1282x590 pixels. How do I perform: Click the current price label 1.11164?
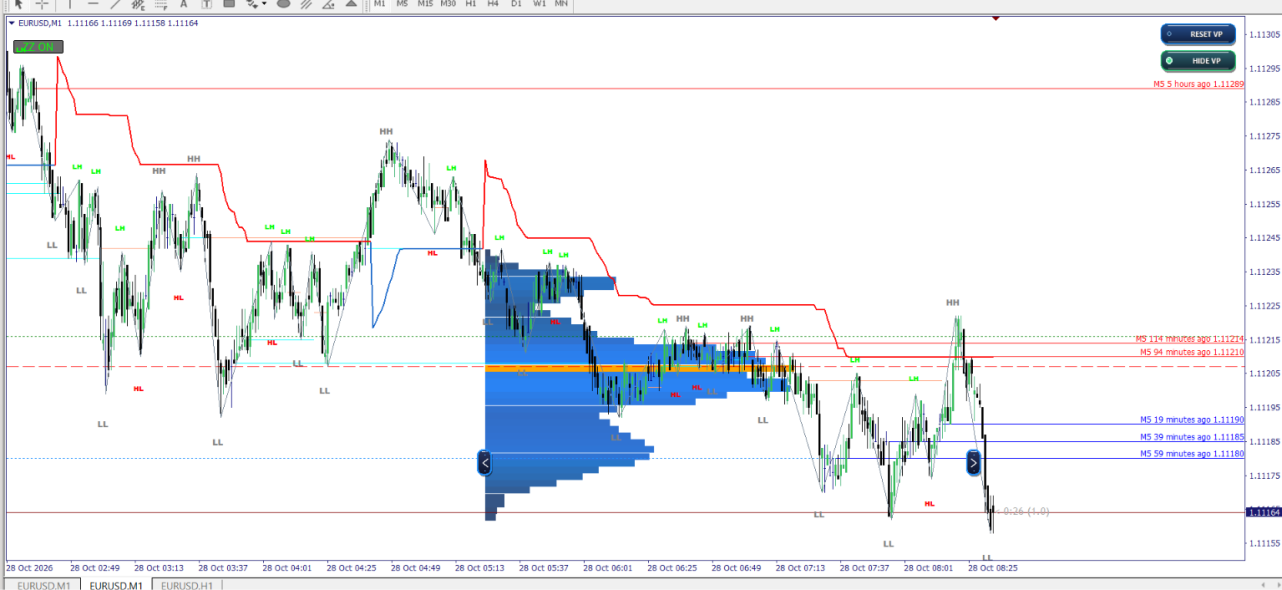click(x=1263, y=512)
